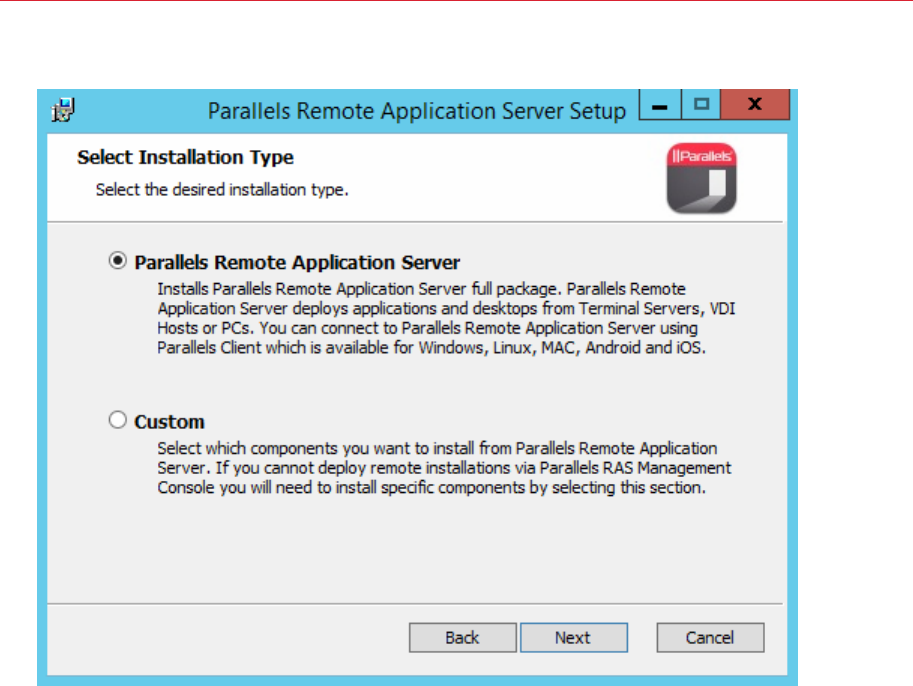The width and height of the screenshot is (913, 686).
Task: Click the bold Custom option label
Action: (x=169, y=422)
